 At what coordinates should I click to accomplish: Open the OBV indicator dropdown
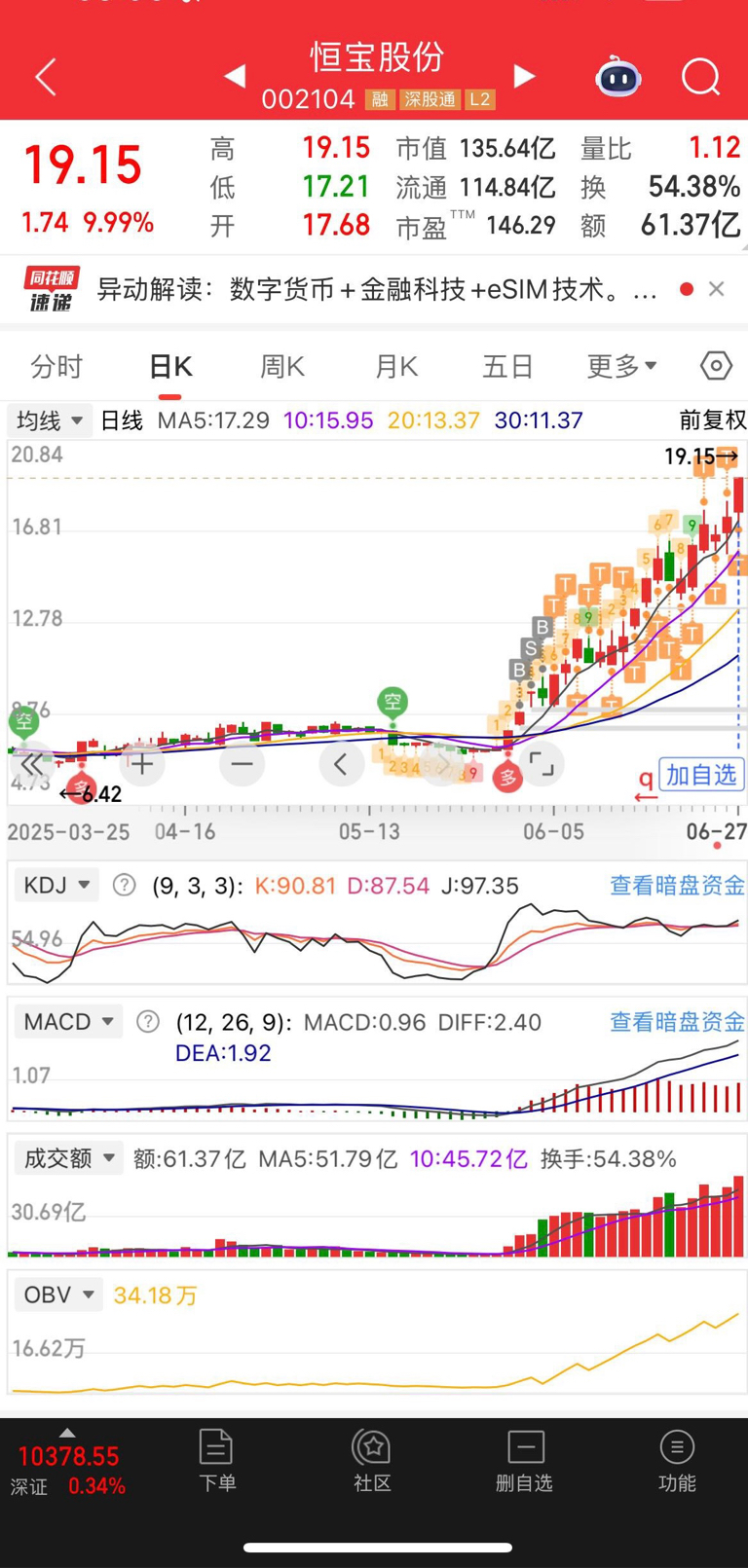point(58,1295)
